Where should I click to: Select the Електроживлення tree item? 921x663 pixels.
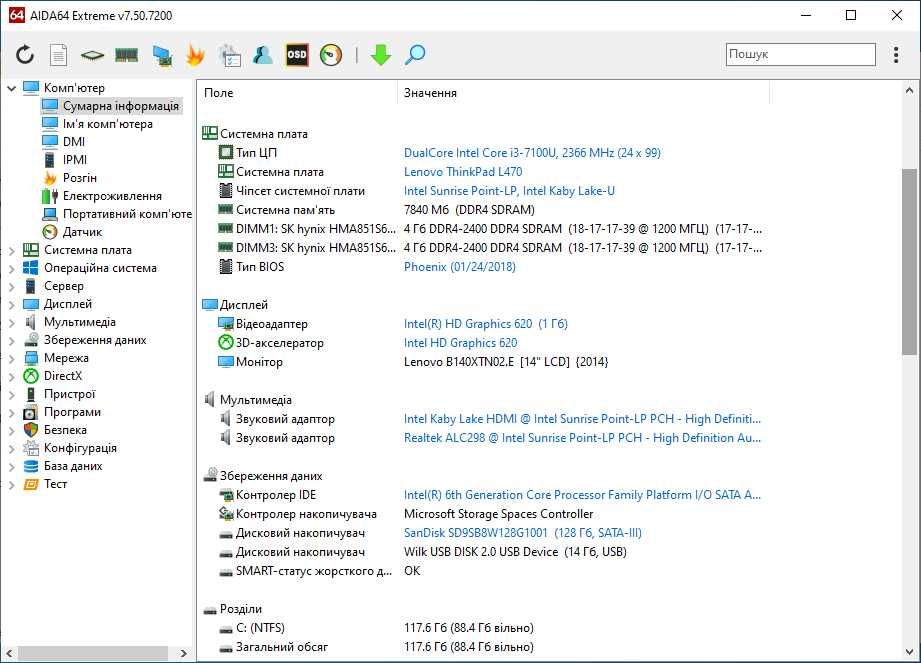112,196
